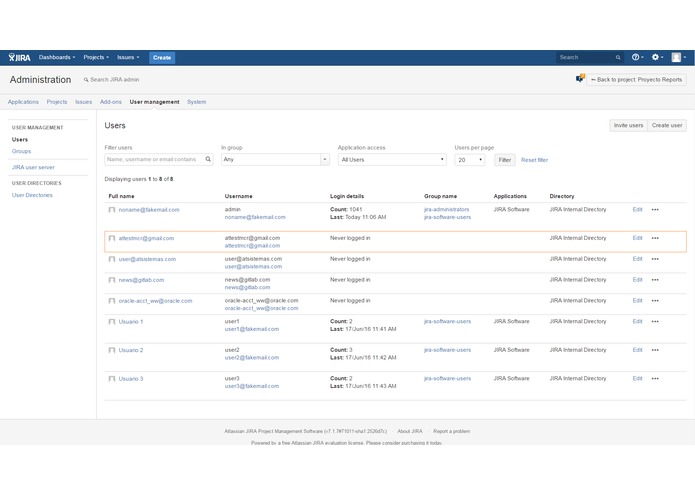Open actions menu for Usuario 2 row
695x494 pixels.
point(655,350)
